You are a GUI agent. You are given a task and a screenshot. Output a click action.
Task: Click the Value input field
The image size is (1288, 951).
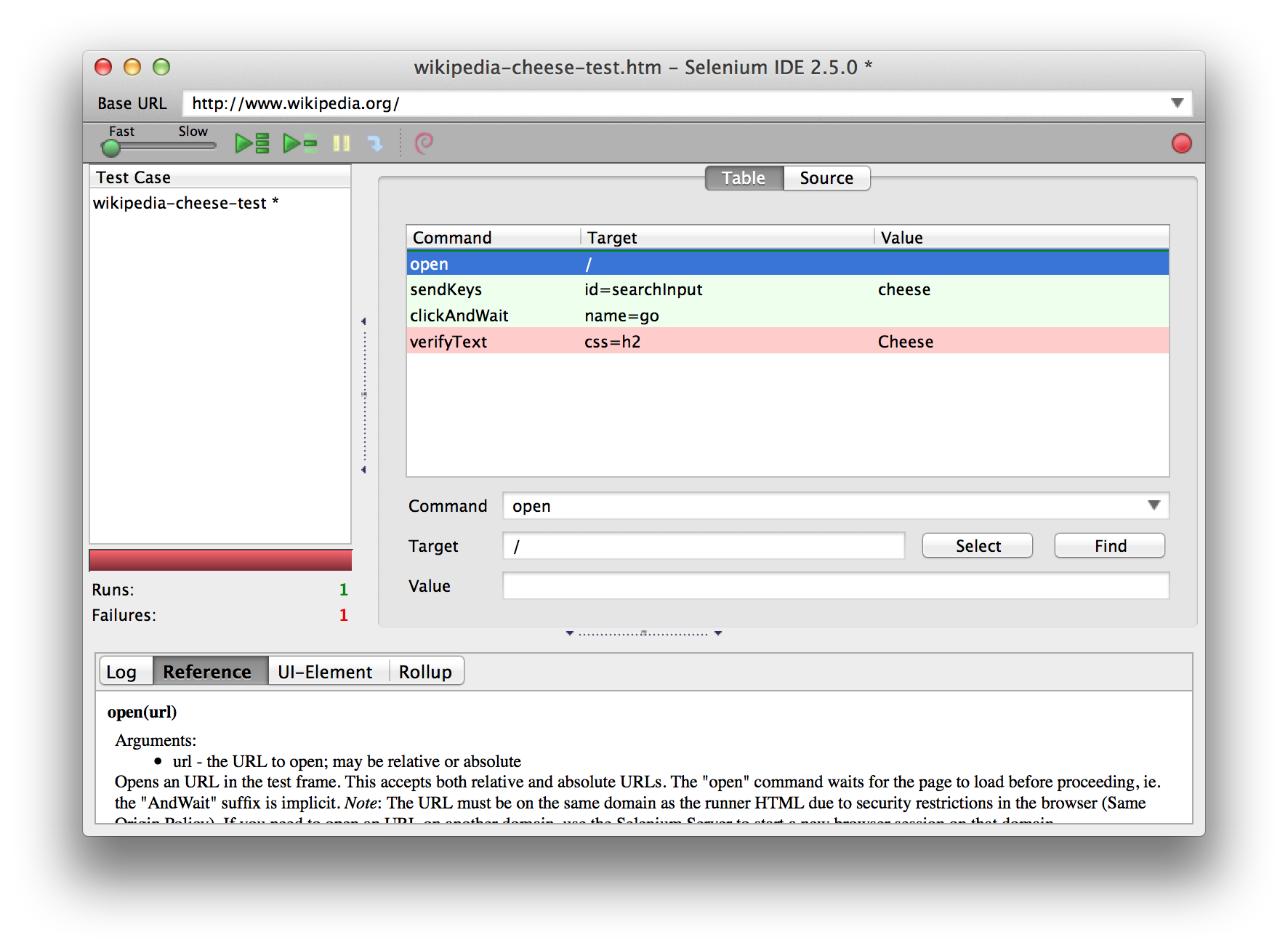coord(836,586)
